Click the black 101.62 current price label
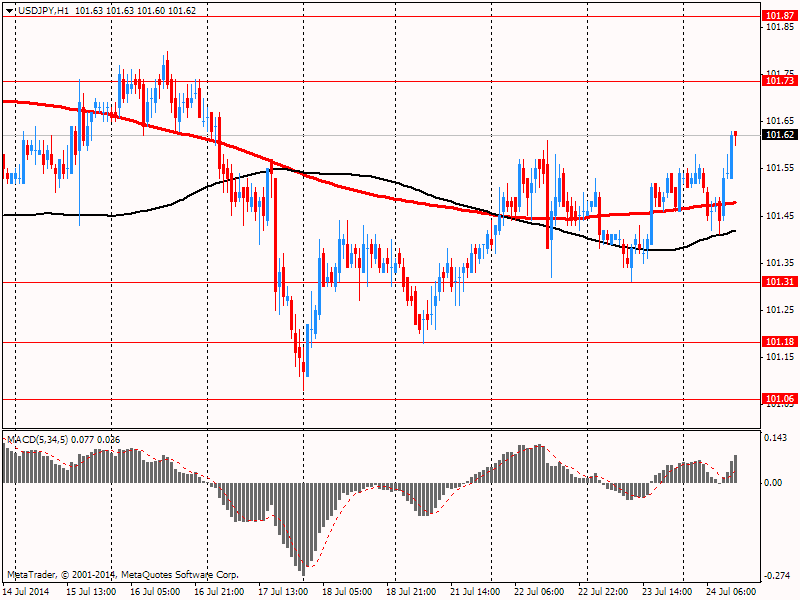 [779, 135]
